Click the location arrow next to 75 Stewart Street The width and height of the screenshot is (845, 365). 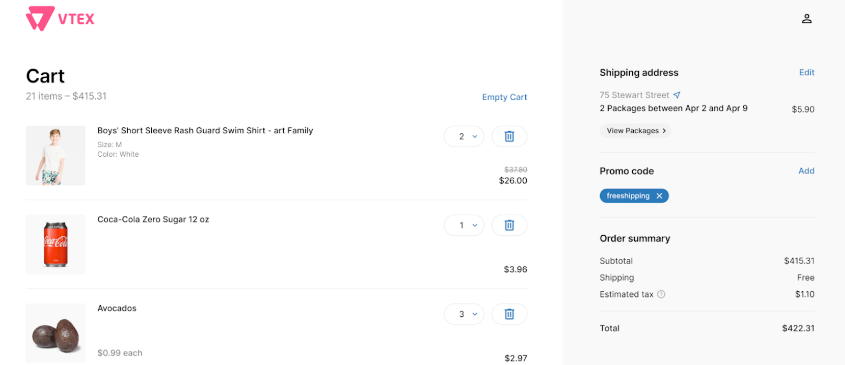click(677, 95)
